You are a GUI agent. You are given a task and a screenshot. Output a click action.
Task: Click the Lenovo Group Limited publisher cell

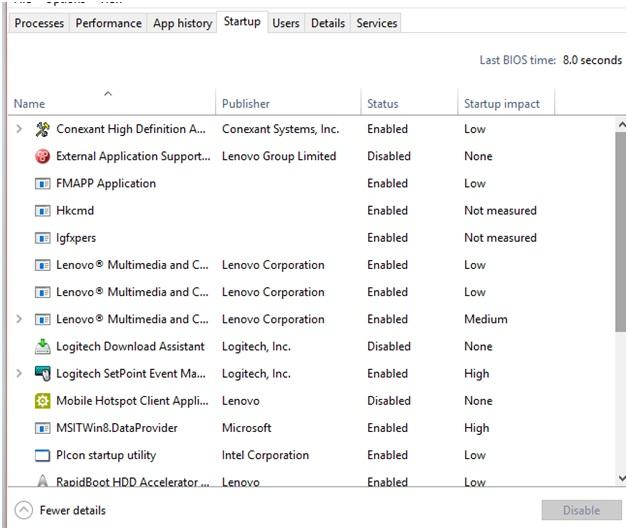point(279,156)
